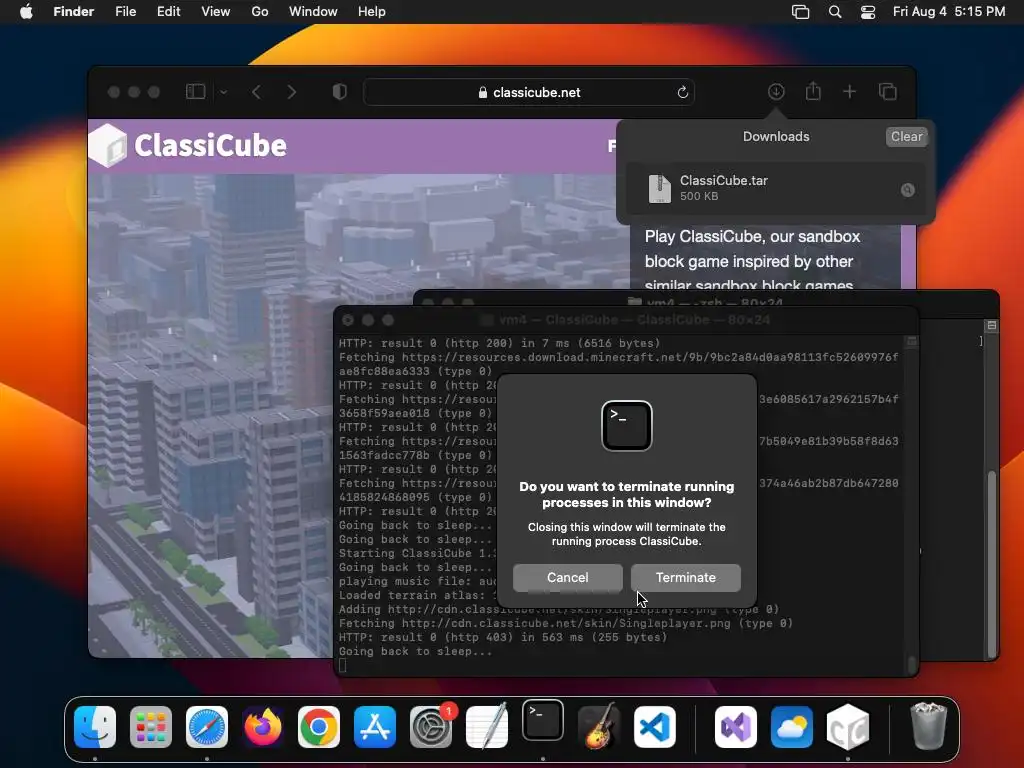Launch Google Chrome from the Dock

pos(319,727)
